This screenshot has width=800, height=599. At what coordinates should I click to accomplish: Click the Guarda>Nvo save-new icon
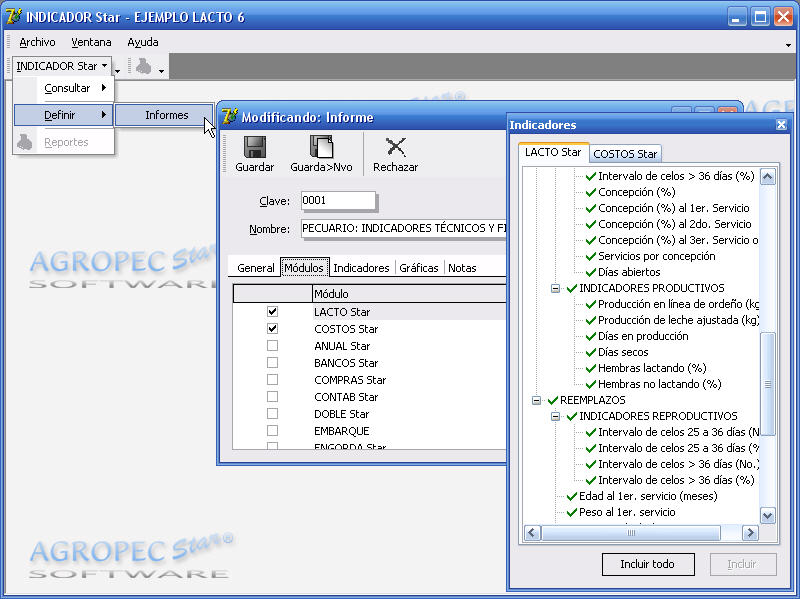click(321, 147)
